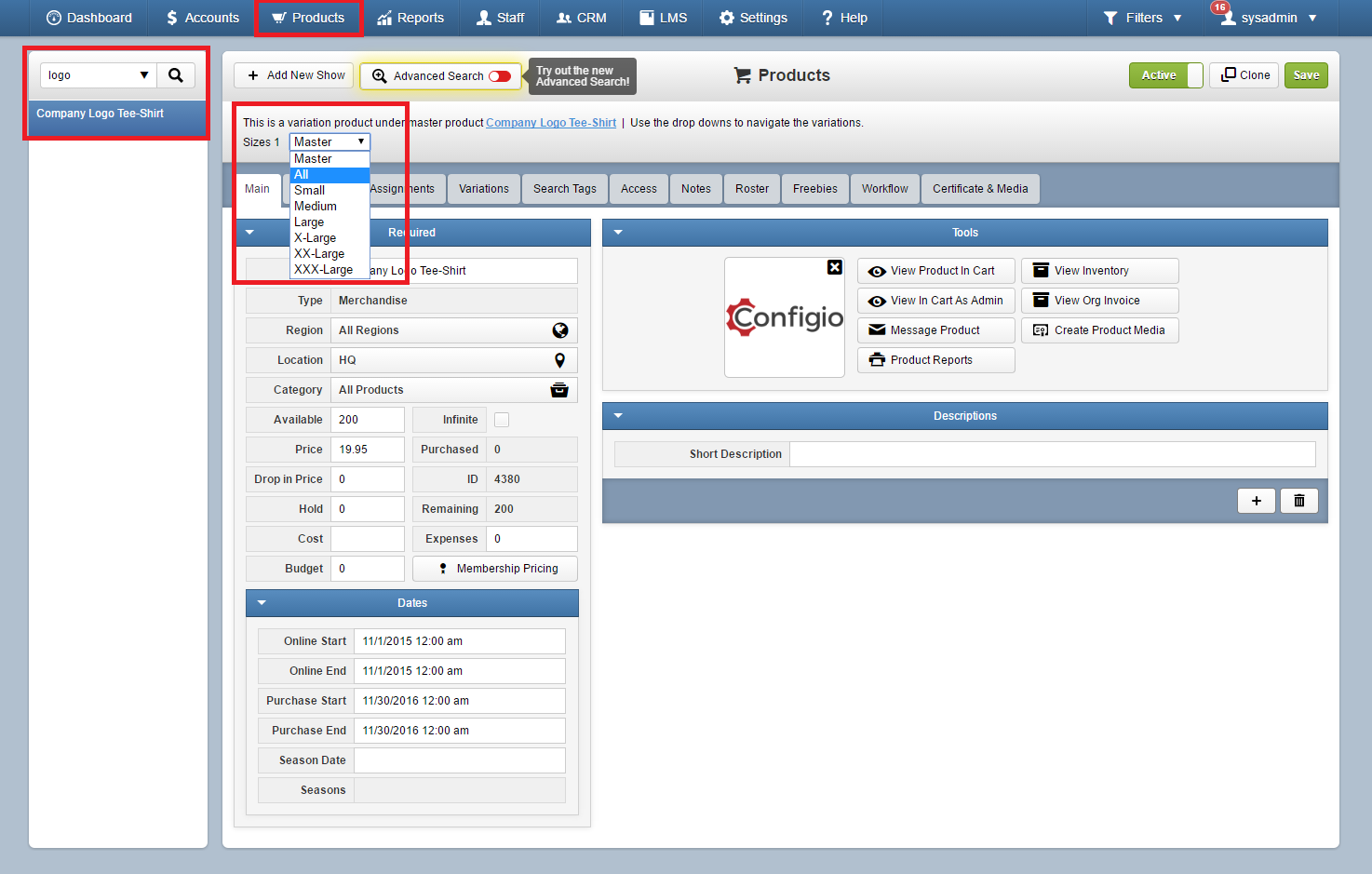Check the Infinite checkbox
Screen dimensions: 1372x874
tap(502, 420)
